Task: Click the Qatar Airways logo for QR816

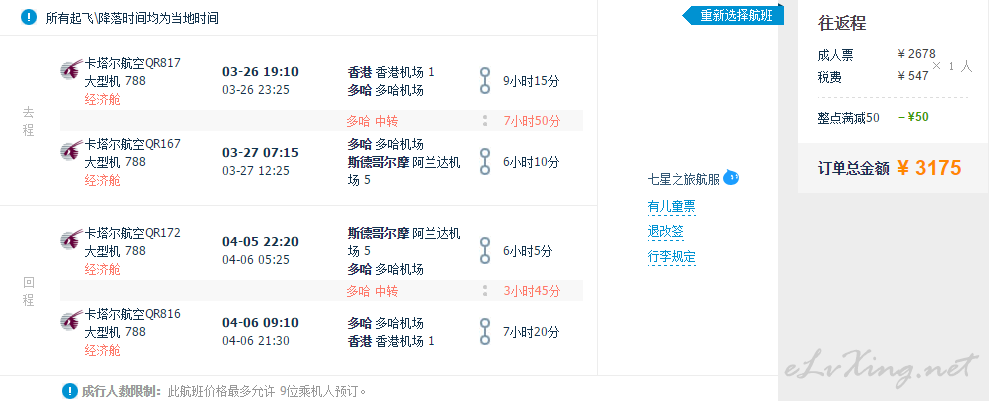Action: [71, 320]
